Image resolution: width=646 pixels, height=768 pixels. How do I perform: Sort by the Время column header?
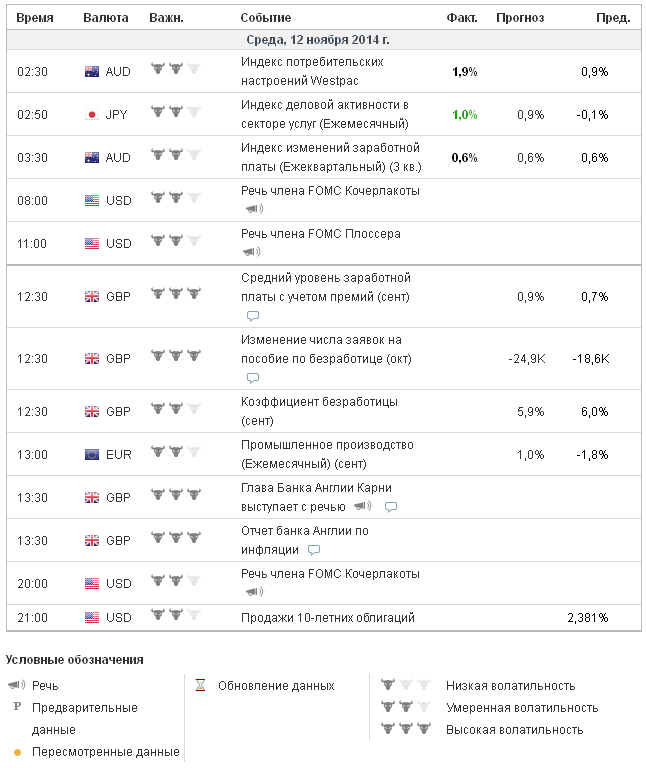[x=35, y=18]
